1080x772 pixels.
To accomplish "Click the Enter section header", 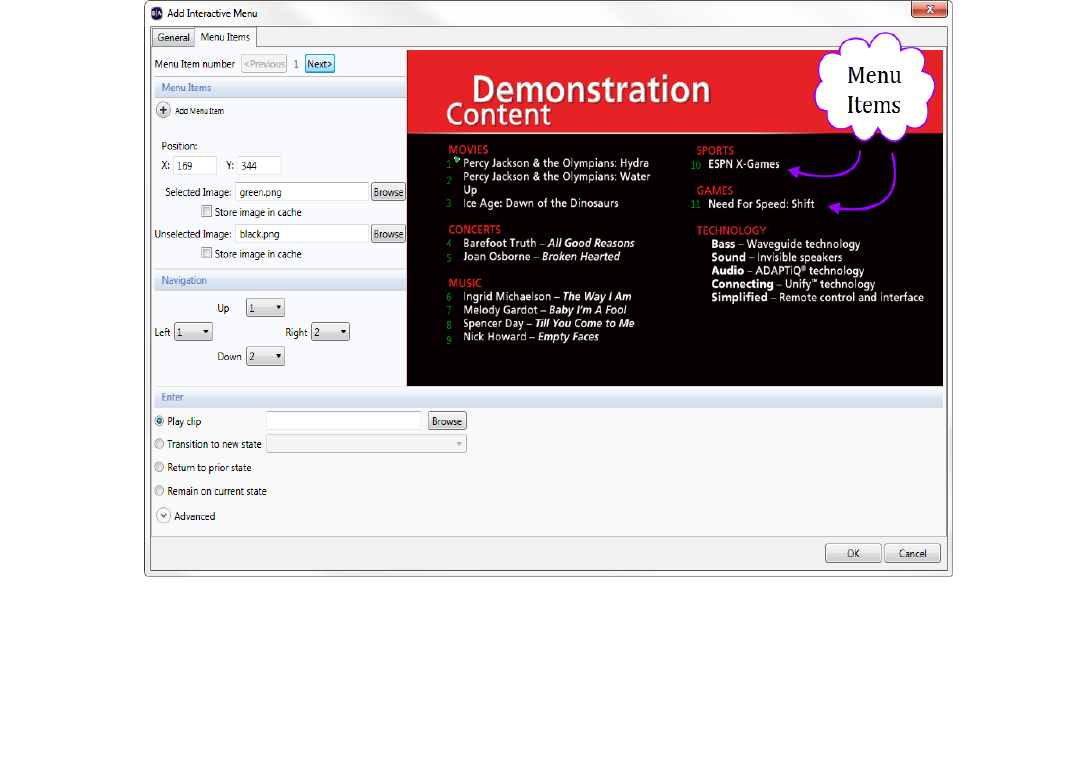I will pyautogui.click(x=548, y=397).
